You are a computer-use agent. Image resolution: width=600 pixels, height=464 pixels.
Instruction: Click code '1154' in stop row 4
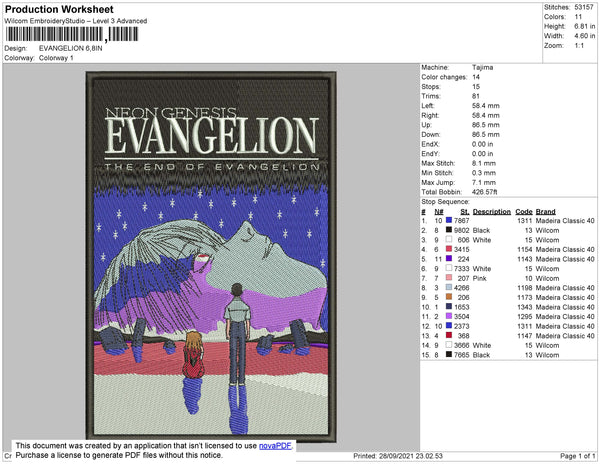525,249
